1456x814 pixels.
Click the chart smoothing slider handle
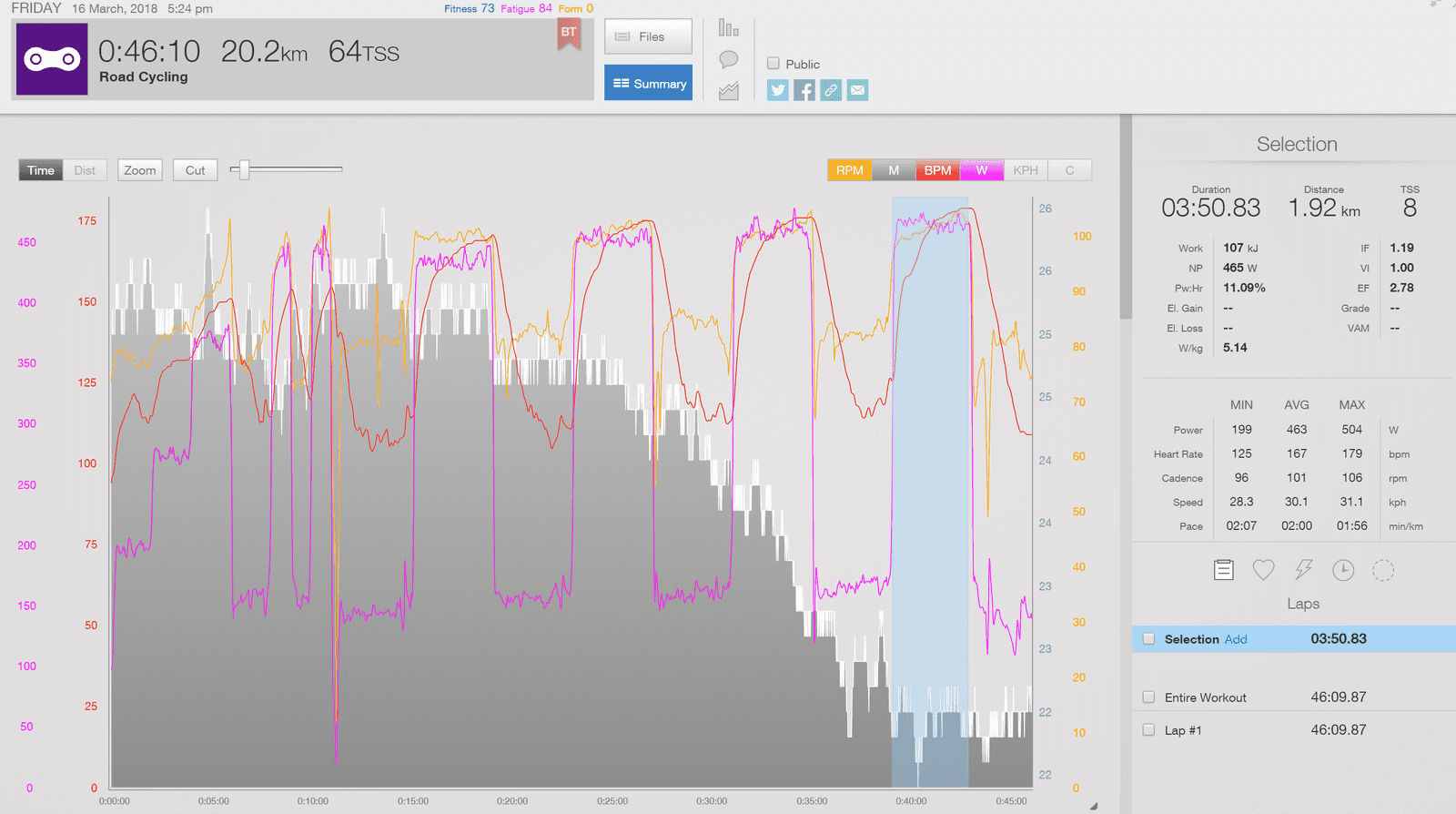(x=244, y=169)
